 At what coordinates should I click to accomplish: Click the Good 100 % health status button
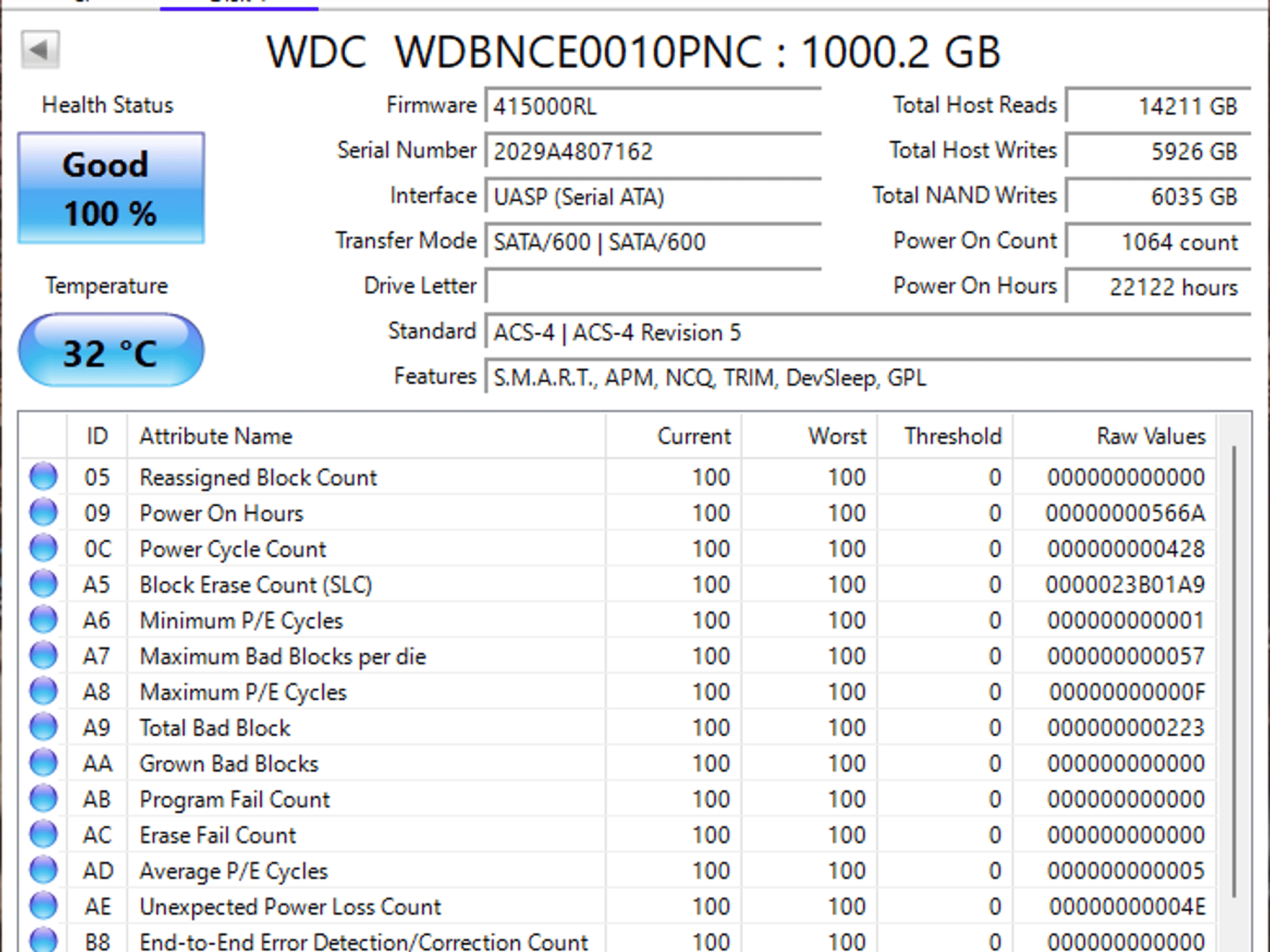click(x=111, y=188)
